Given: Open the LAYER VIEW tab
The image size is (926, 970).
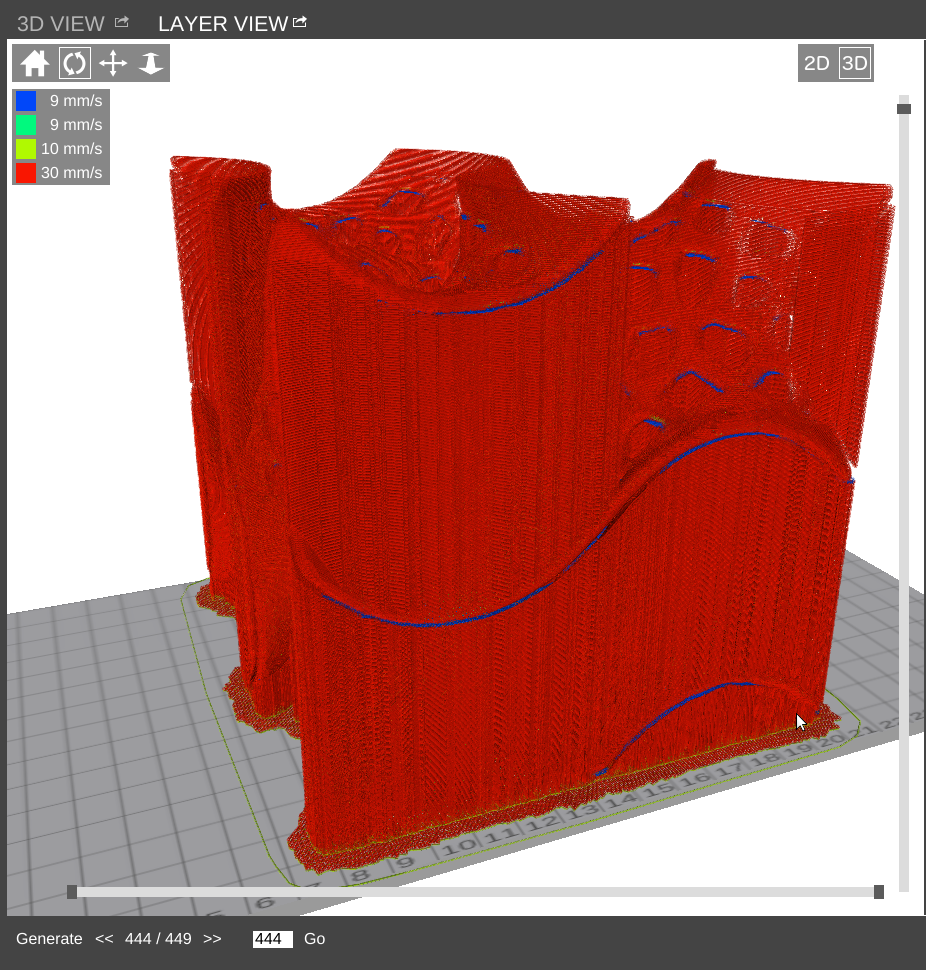Looking at the screenshot, I should [222, 23].
